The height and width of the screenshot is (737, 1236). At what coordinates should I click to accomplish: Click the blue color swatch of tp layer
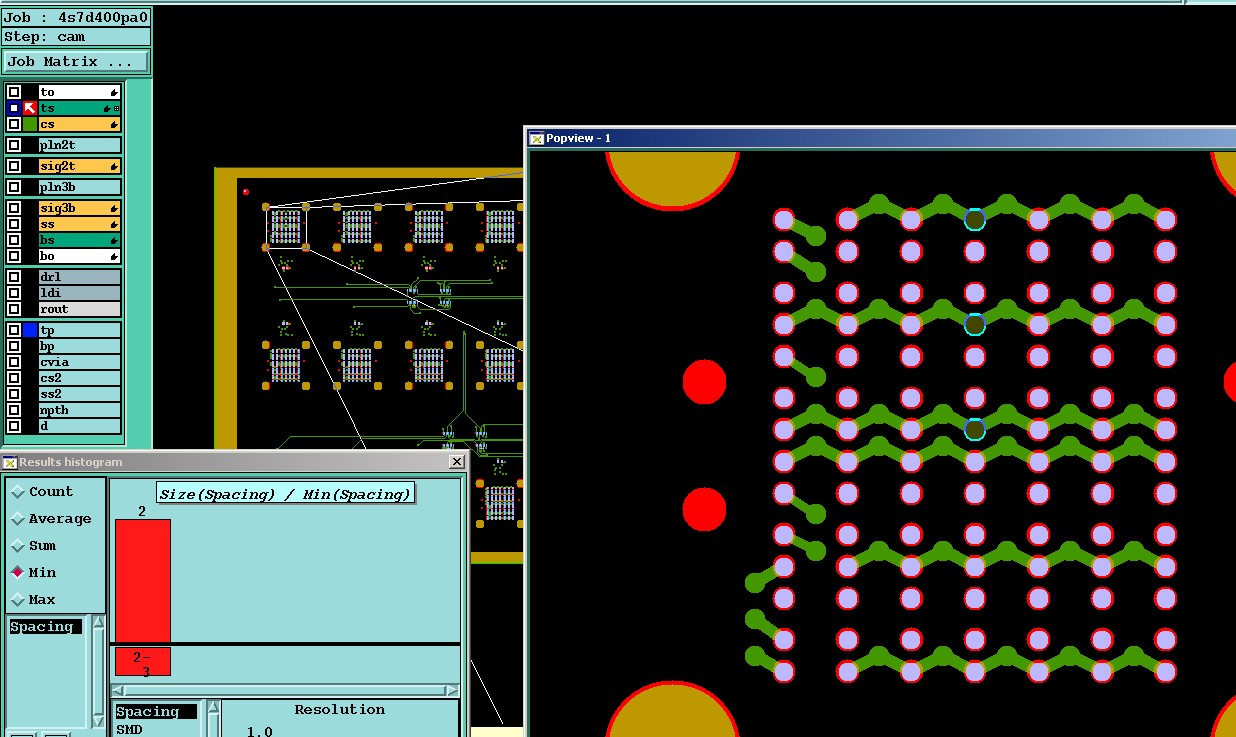click(30, 330)
